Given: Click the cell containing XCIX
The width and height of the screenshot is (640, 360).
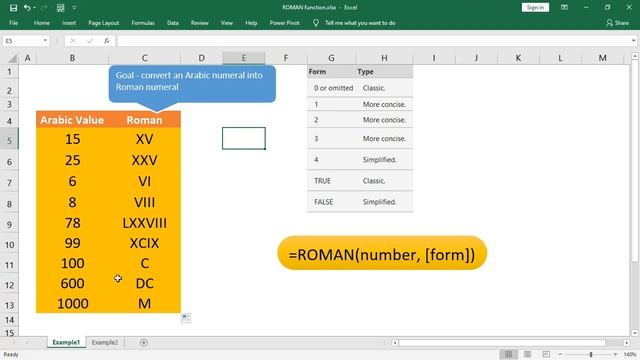Looking at the screenshot, I should pyautogui.click(x=144, y=243).
